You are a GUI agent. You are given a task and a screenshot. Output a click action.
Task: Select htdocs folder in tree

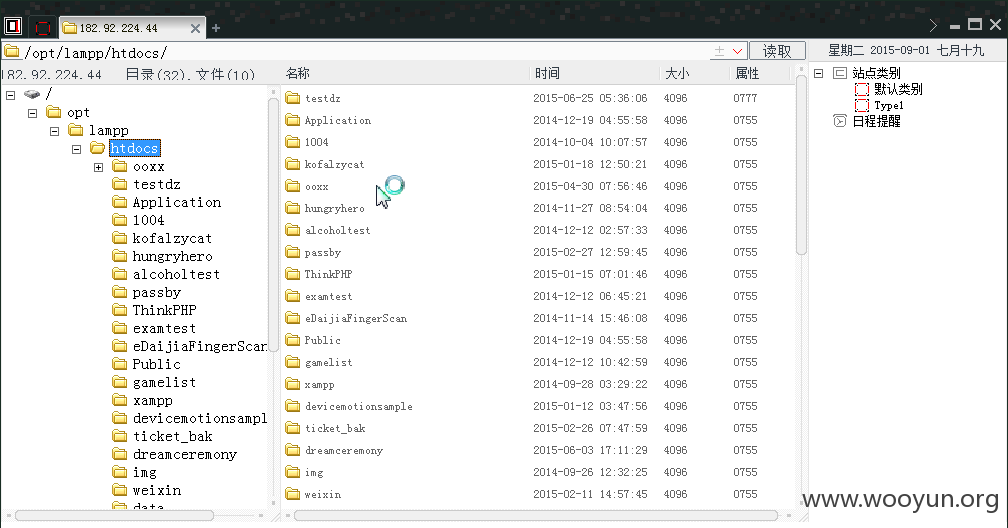[134, 149]
